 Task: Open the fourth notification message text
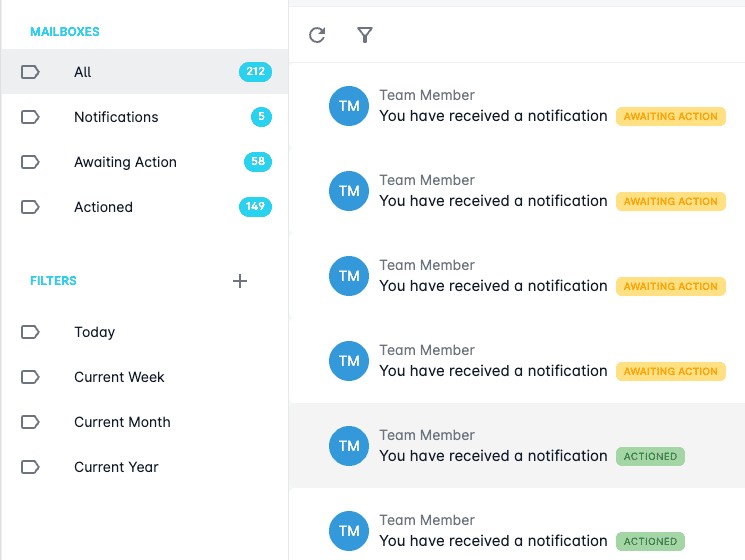(x=493, y=371)
